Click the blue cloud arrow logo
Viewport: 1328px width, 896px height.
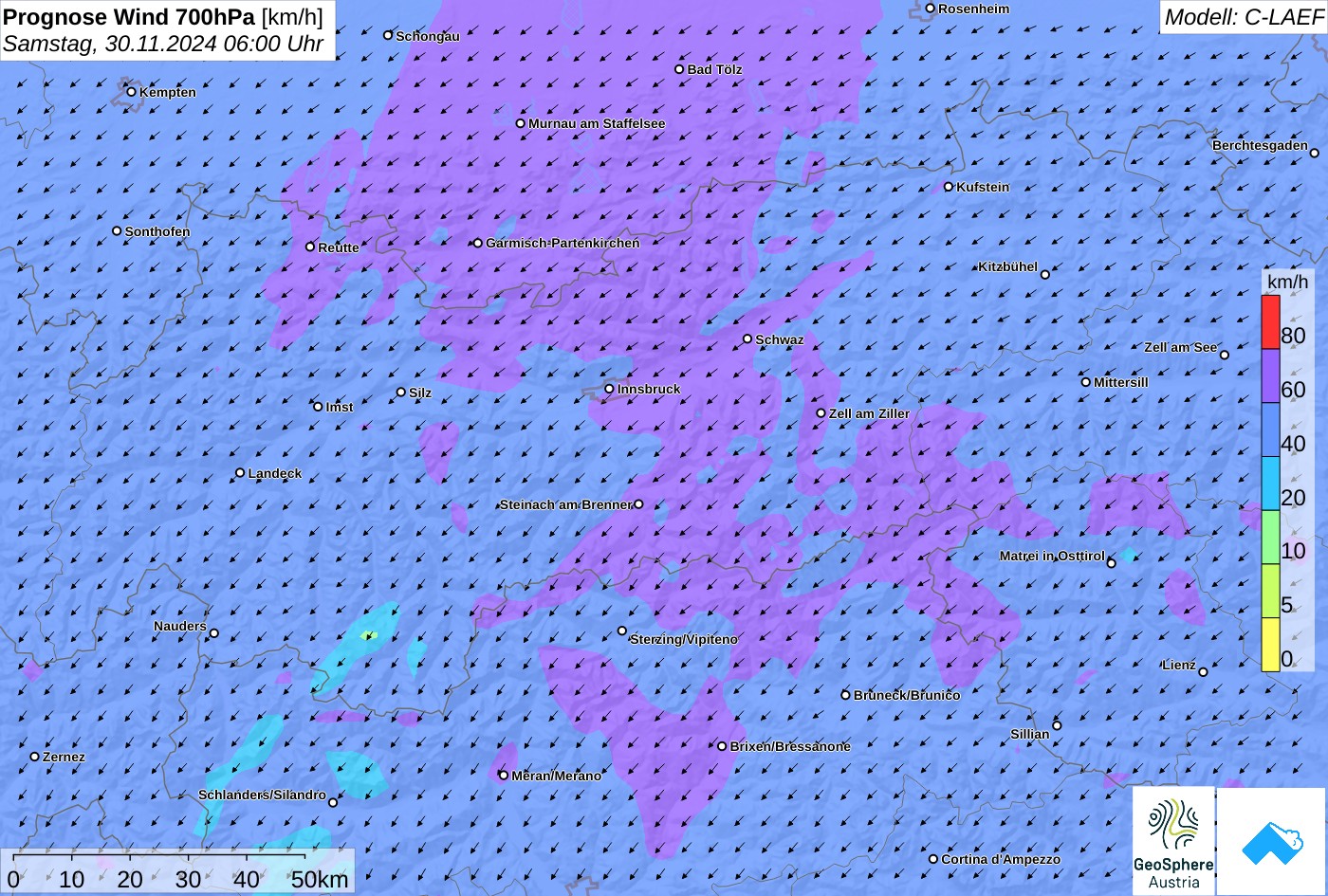coord(1271,841)
